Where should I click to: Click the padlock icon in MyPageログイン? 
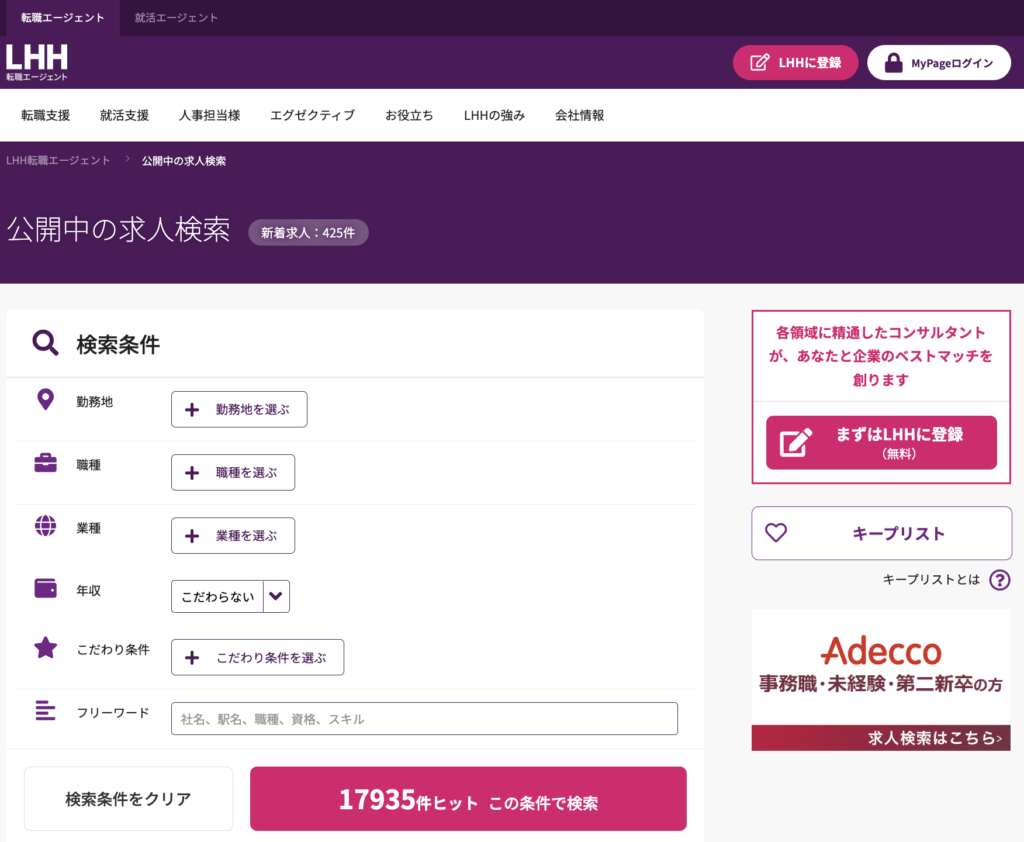[x=893, y=63]
